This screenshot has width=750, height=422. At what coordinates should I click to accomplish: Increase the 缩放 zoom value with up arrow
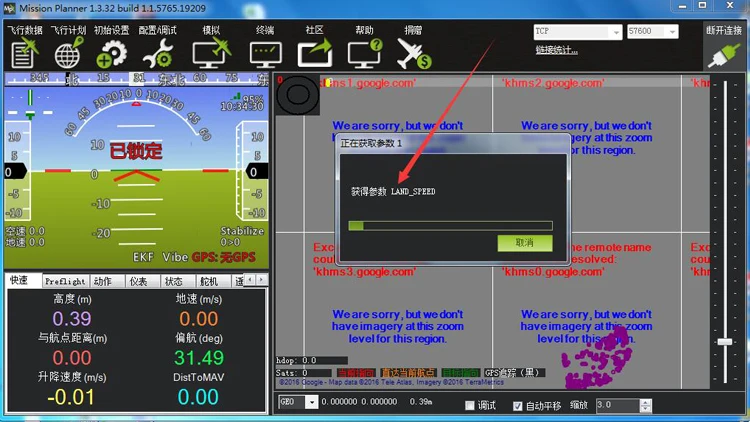coord(645,402)
